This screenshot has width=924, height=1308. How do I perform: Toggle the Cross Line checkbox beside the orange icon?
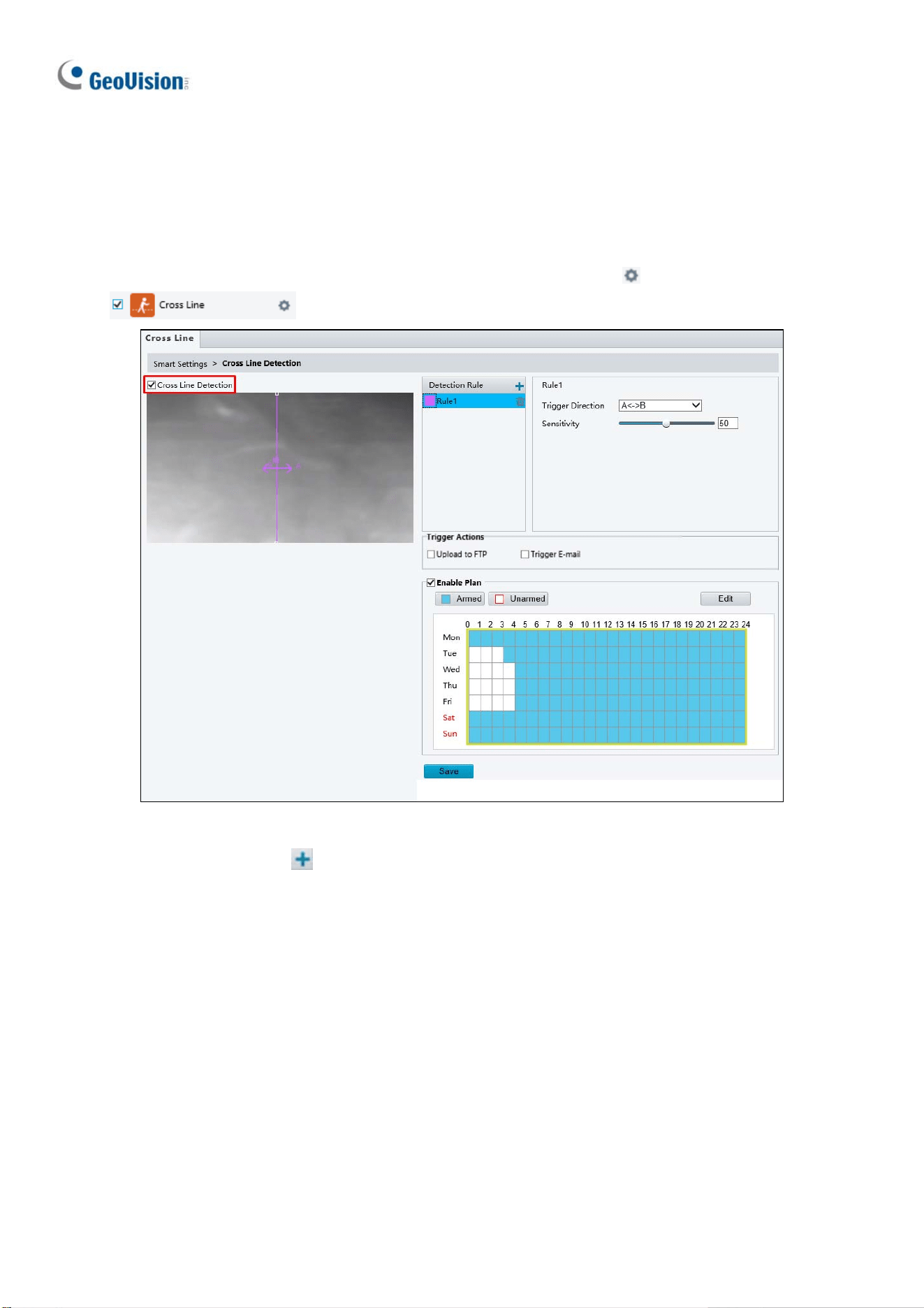pos(118,305)
